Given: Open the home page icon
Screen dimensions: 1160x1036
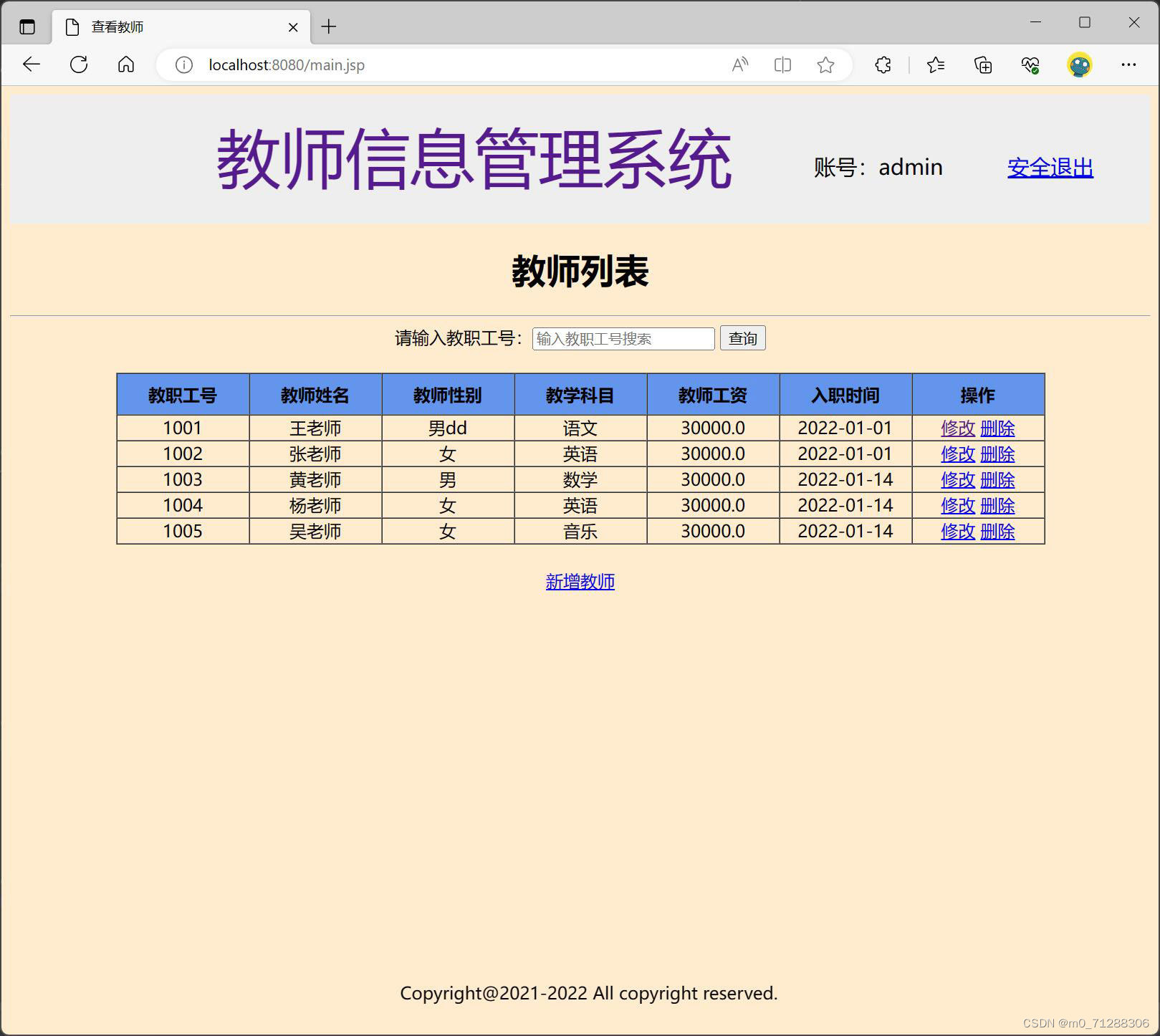Looking at the screenshot, I should (x=126, y=64).
